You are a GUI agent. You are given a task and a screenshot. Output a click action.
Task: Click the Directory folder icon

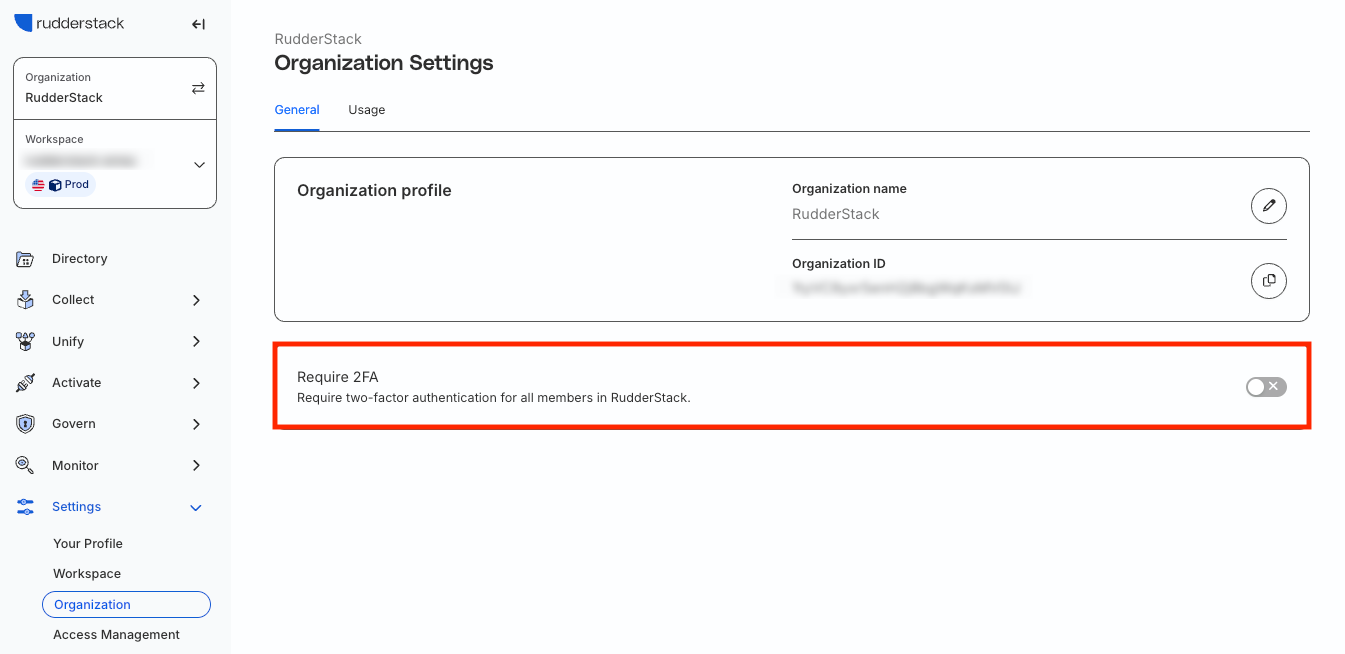[26, 259]
